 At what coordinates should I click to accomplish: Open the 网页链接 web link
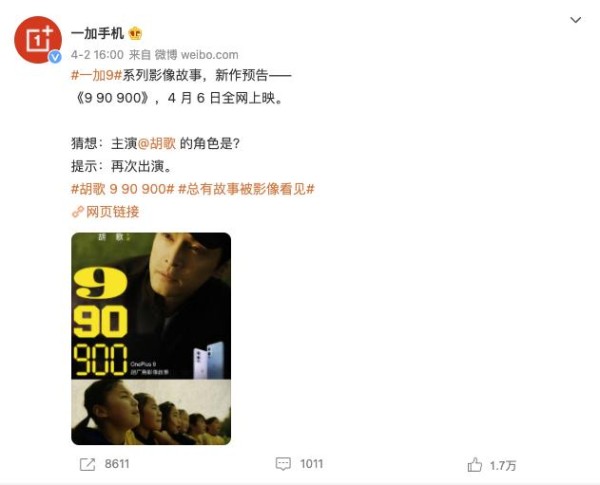pyautogui.click(x=112, y=211)
